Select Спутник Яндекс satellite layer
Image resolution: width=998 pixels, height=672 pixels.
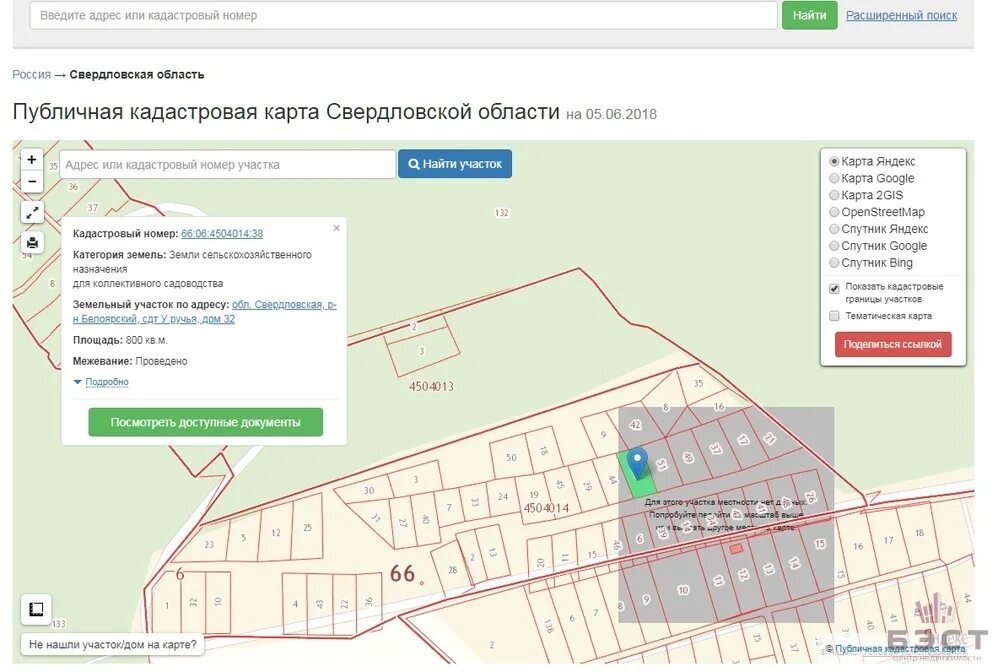click(x=834, y=229)
